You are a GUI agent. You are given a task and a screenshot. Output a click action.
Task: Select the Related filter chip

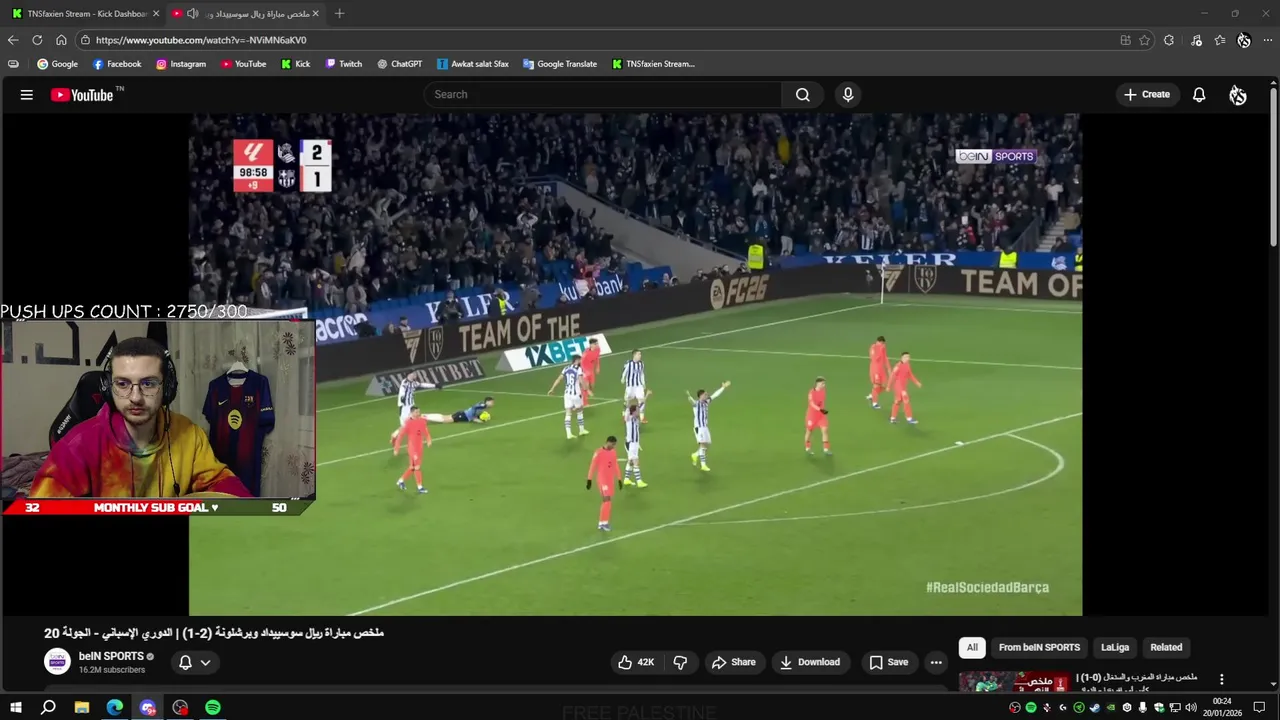click(x=1166, y=647)
